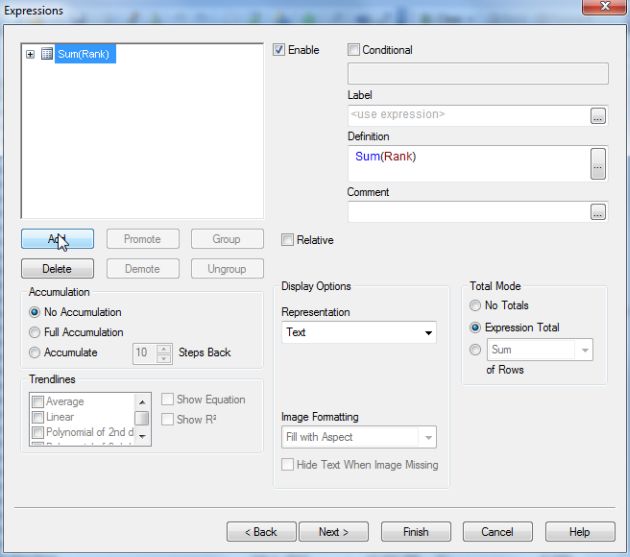Screen dimensions: 630x557
Task: Click the Steps Back number field
Action: coord(145,353)
